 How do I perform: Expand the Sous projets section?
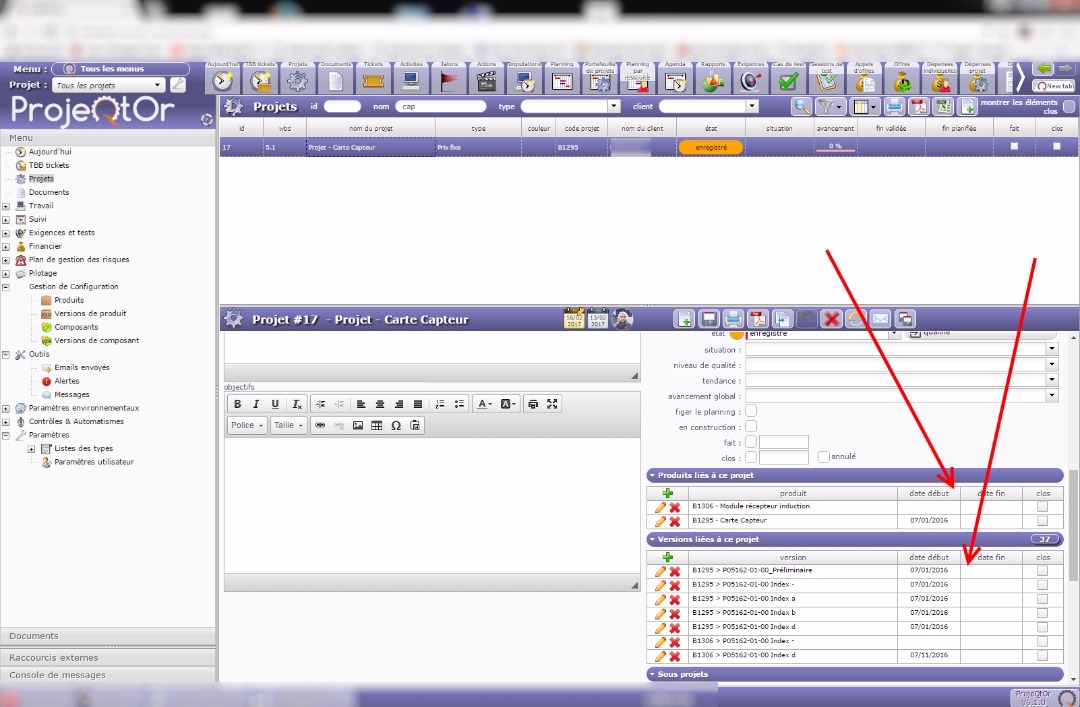[652, 675]
